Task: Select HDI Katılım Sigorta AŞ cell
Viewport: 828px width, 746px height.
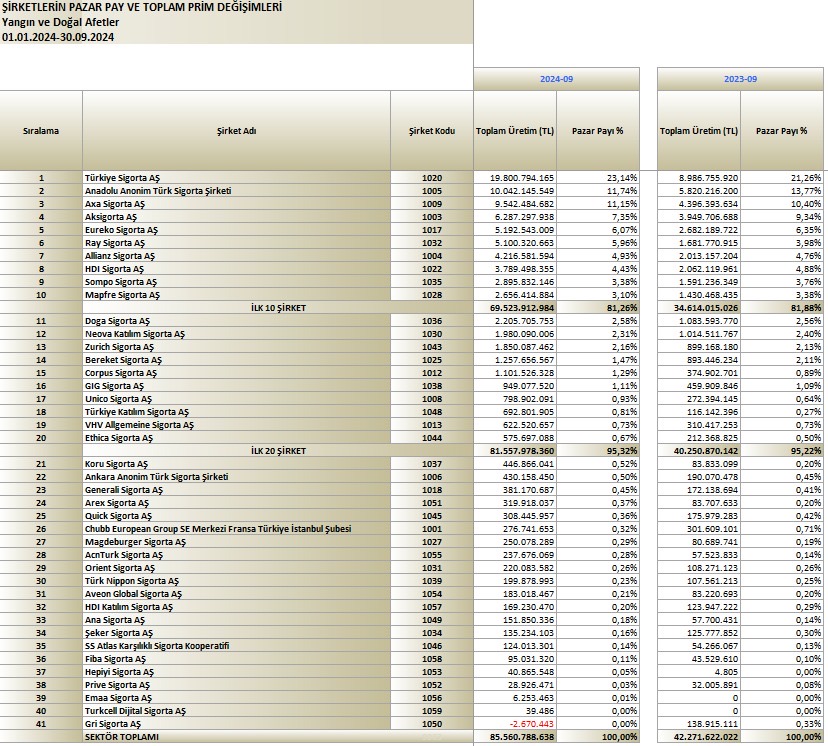Action: pyautogui.click(x=236, y=607)
